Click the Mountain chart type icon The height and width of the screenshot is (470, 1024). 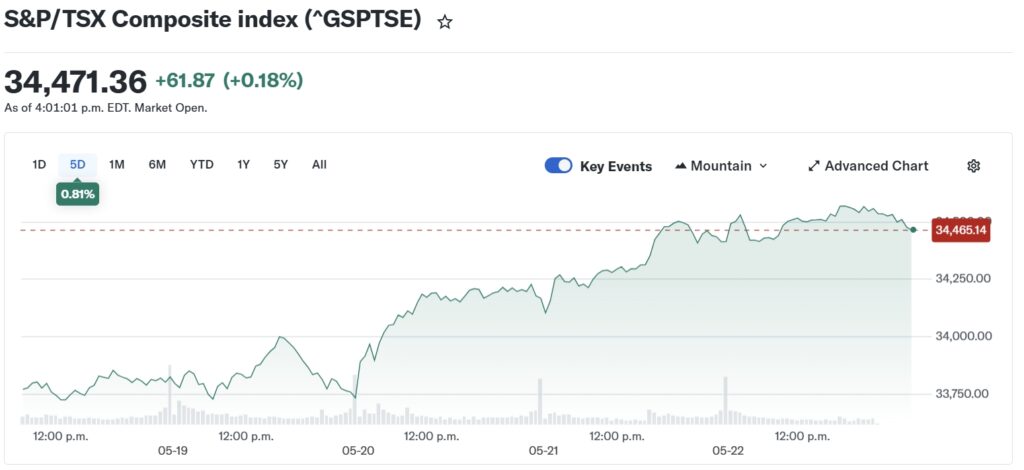click(680, 166)
